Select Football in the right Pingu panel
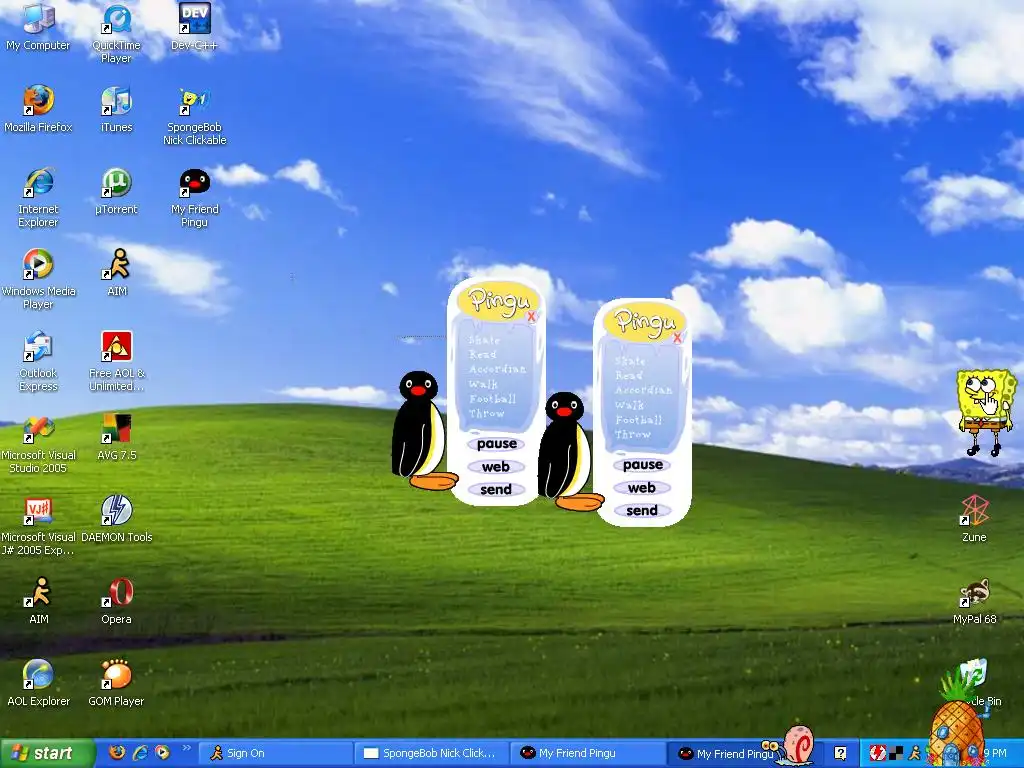1024x768 pixels. [639, 419]
